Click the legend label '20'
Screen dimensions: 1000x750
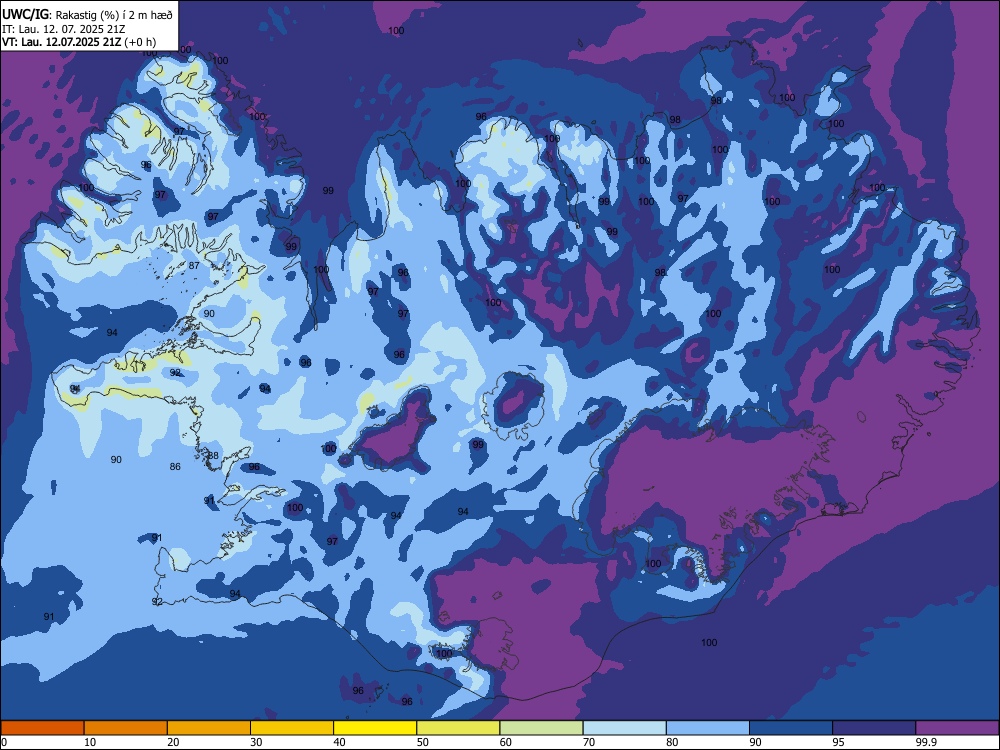173,742
